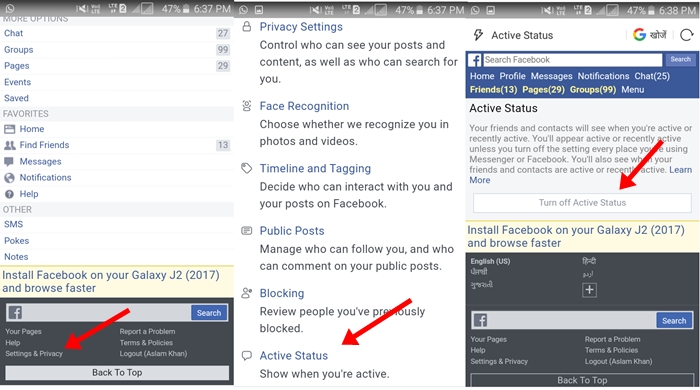Open Events in the left list
This screenshot has height=390, width=700.
pyautogui.click(x=17, y=82)
